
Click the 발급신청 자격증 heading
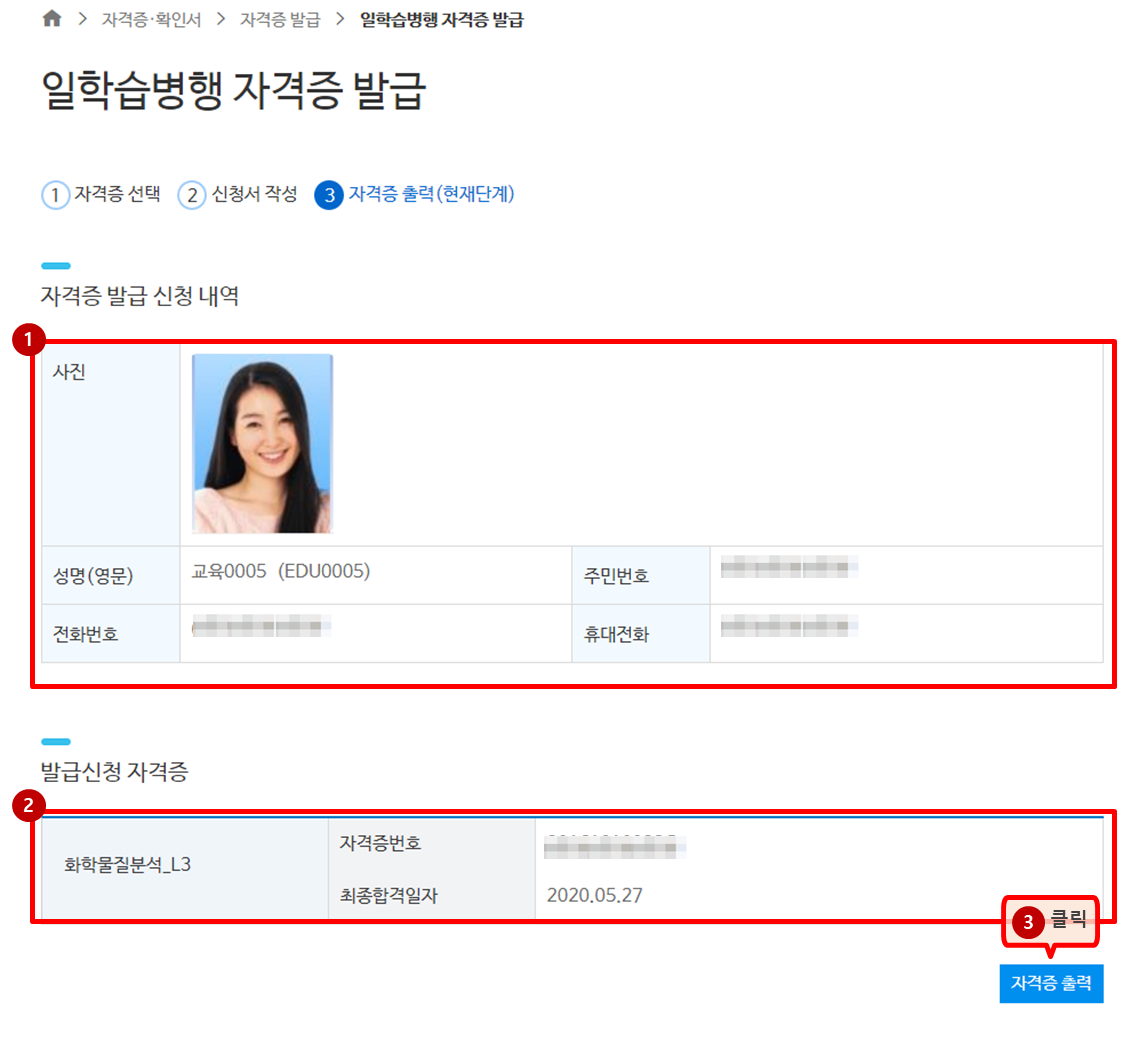pos(115,772)
